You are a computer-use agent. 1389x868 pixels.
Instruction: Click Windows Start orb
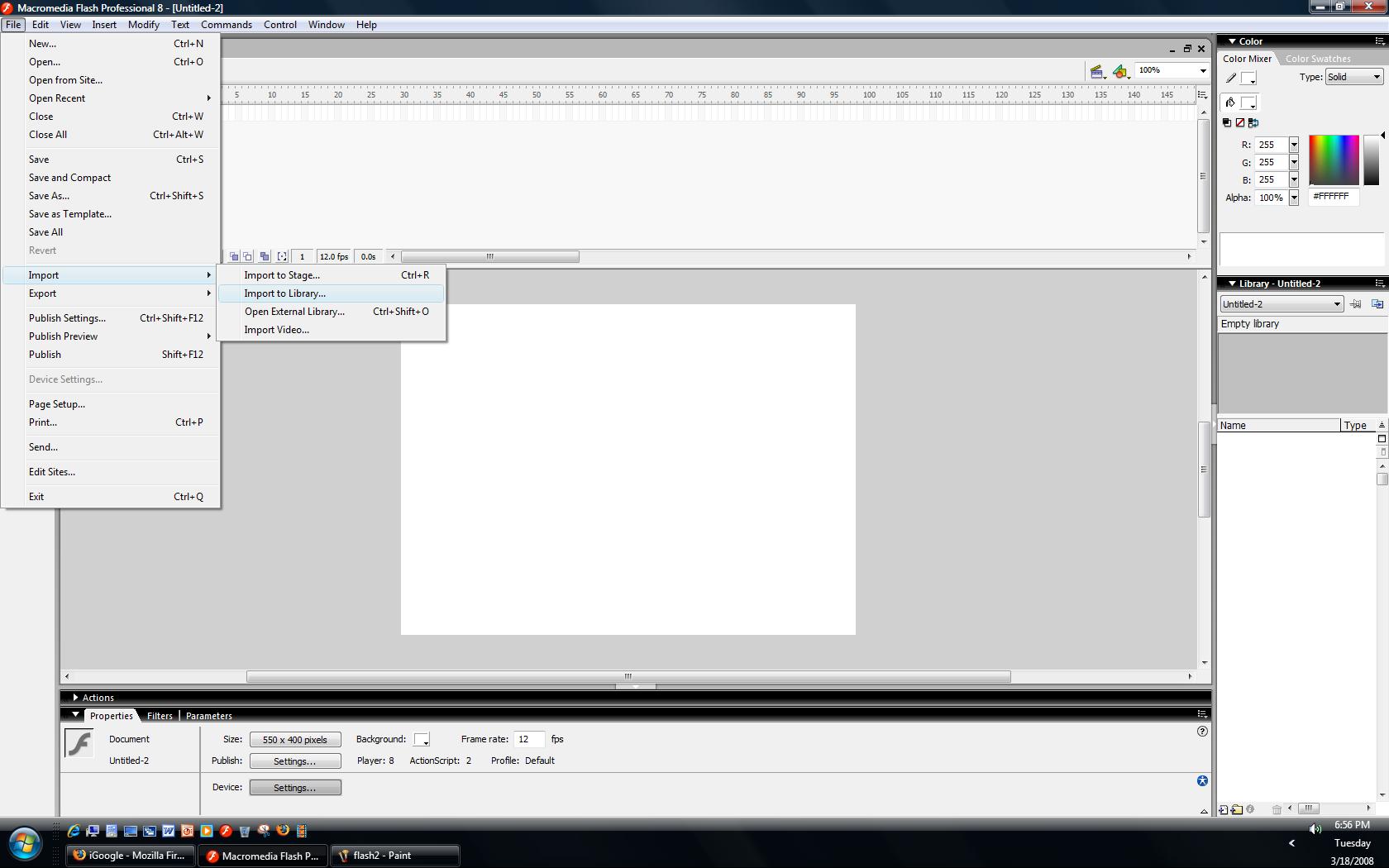tap(26, 845)
